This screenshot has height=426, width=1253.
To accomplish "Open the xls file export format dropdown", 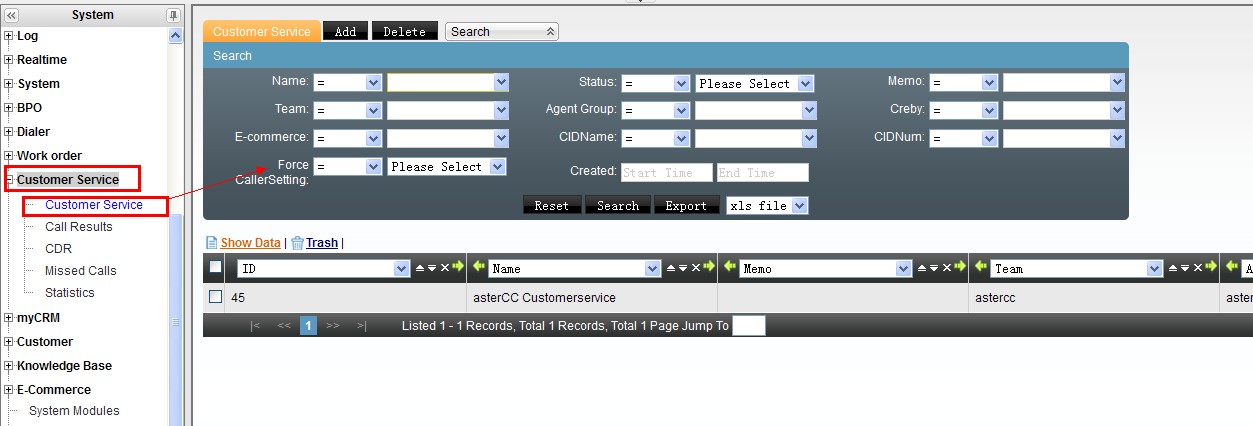I will (767, 206).
